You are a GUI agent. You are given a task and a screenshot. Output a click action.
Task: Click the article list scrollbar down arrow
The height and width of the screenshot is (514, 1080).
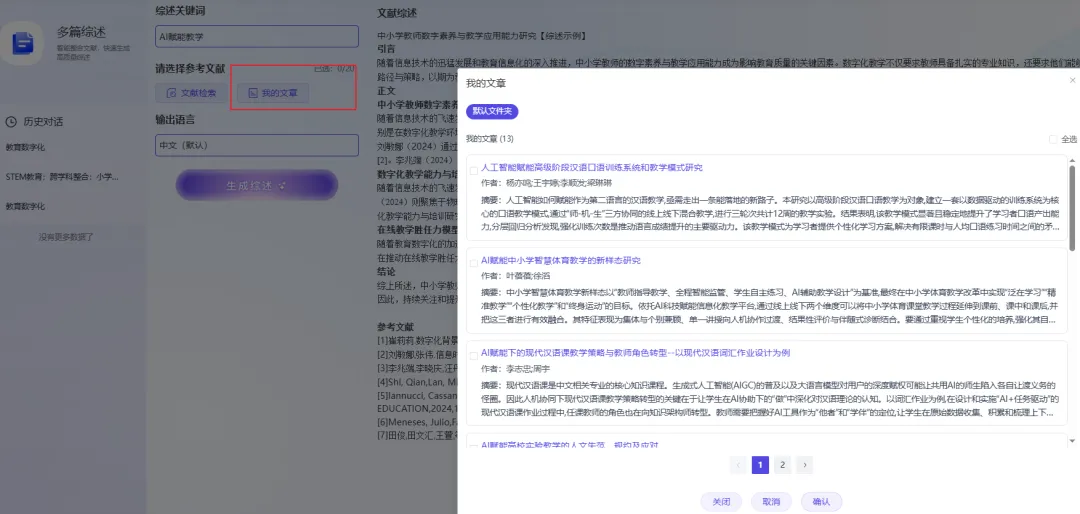pos(1072,440)
